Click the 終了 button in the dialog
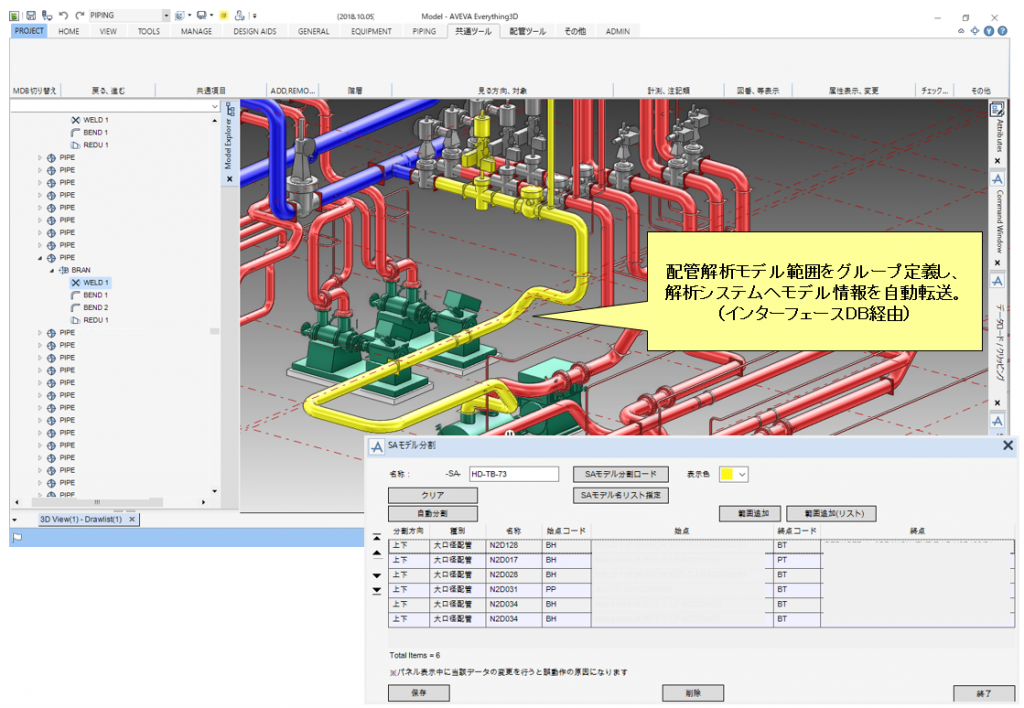Viewport: 1024px width, 708px height. 984,694
